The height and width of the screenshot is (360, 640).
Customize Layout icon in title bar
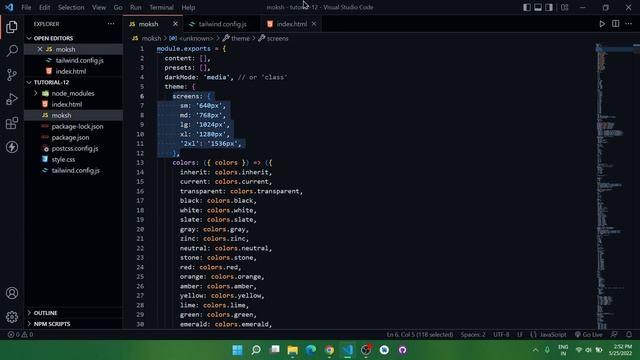[x=564, y=7]
